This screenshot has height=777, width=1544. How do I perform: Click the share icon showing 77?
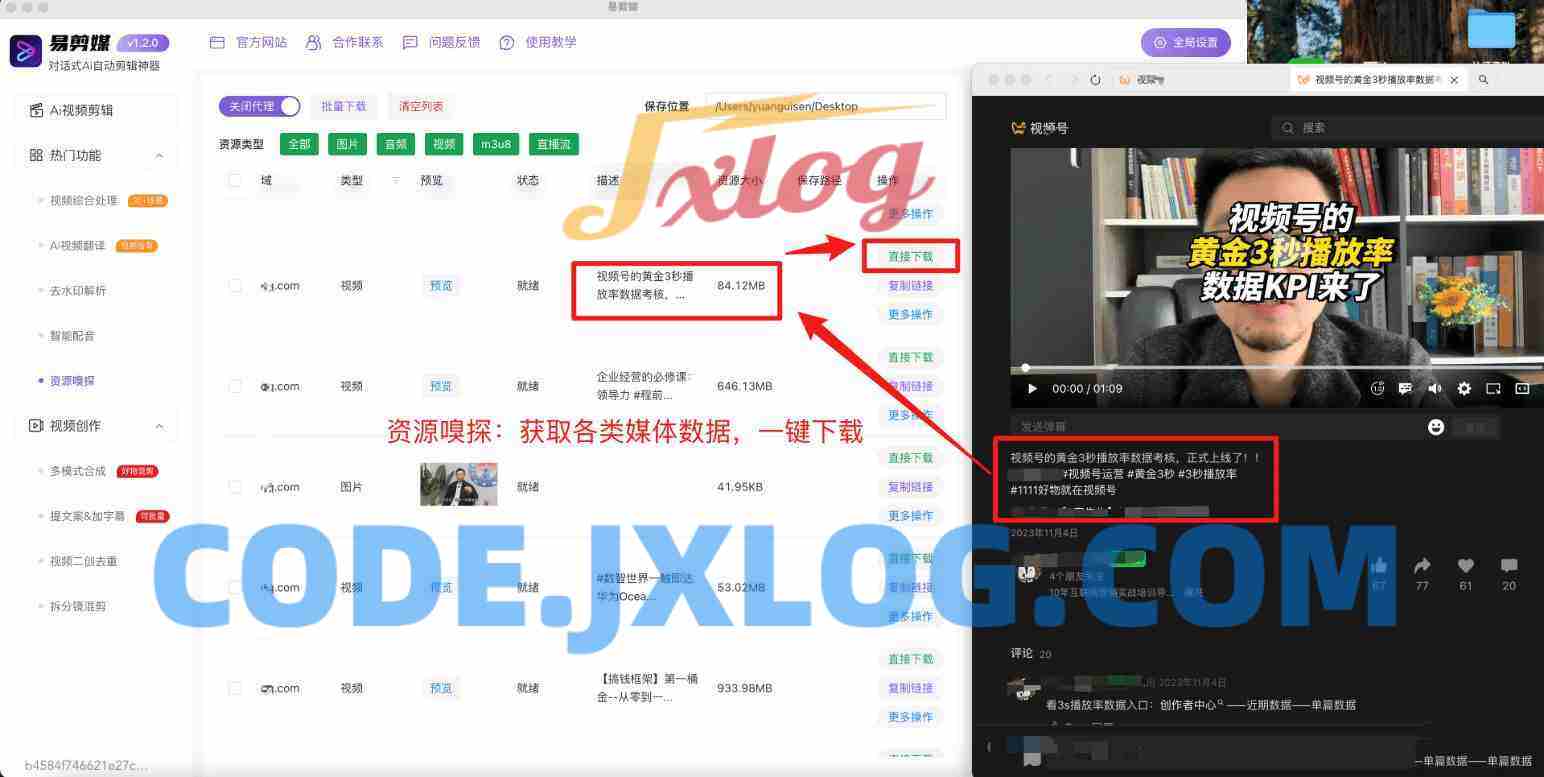(1421, 566)
